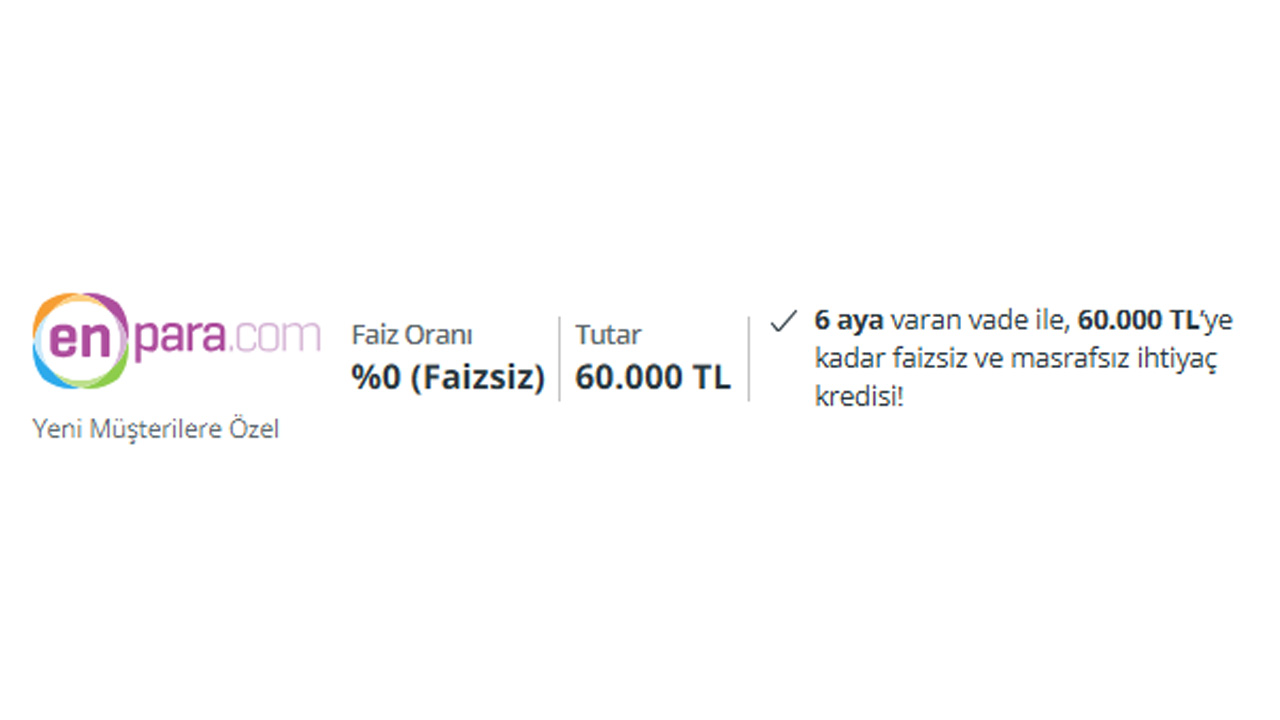Click the bold "6 aya" text
This screenshot has height=720, width=1280.
pyautogui.click(x=849, y=322)
